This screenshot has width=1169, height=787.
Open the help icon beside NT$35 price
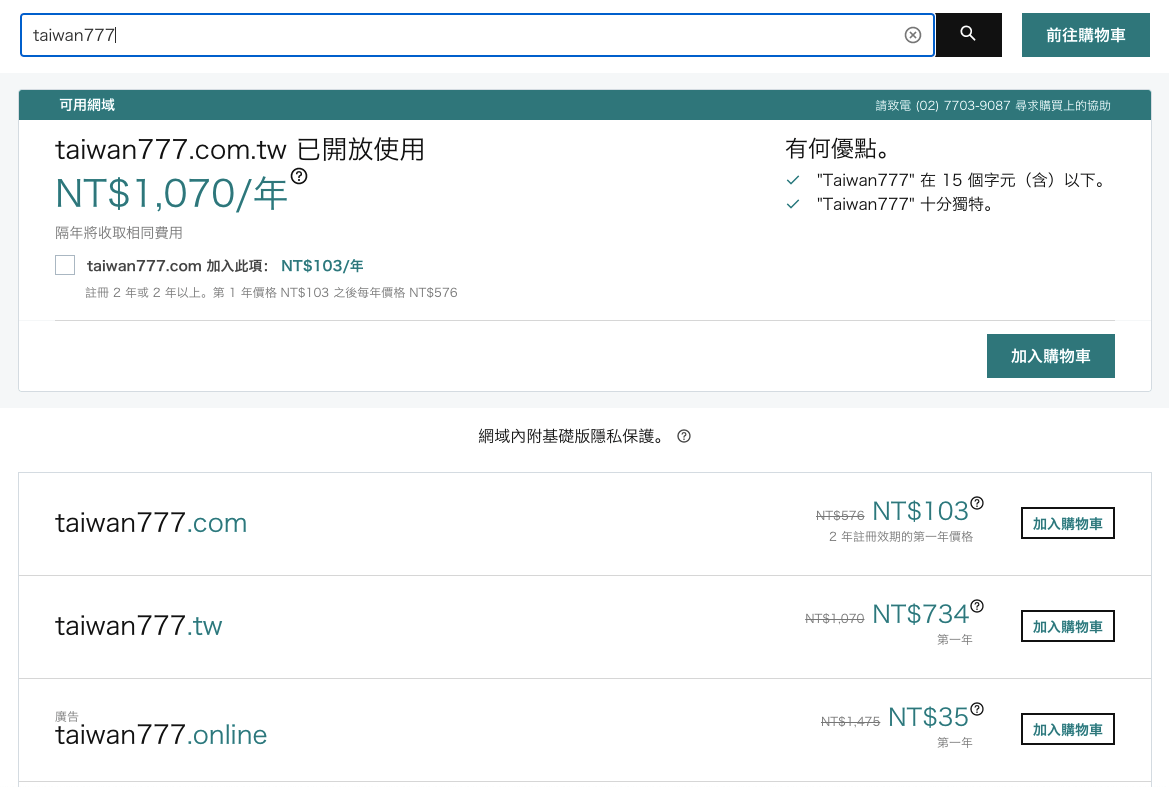click(977, 709)
